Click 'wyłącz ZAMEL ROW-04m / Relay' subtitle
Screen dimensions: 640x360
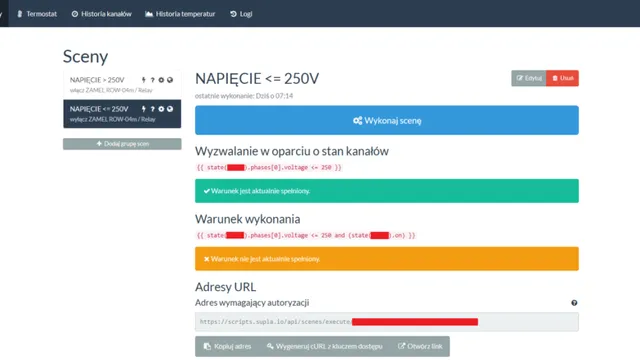113,120
